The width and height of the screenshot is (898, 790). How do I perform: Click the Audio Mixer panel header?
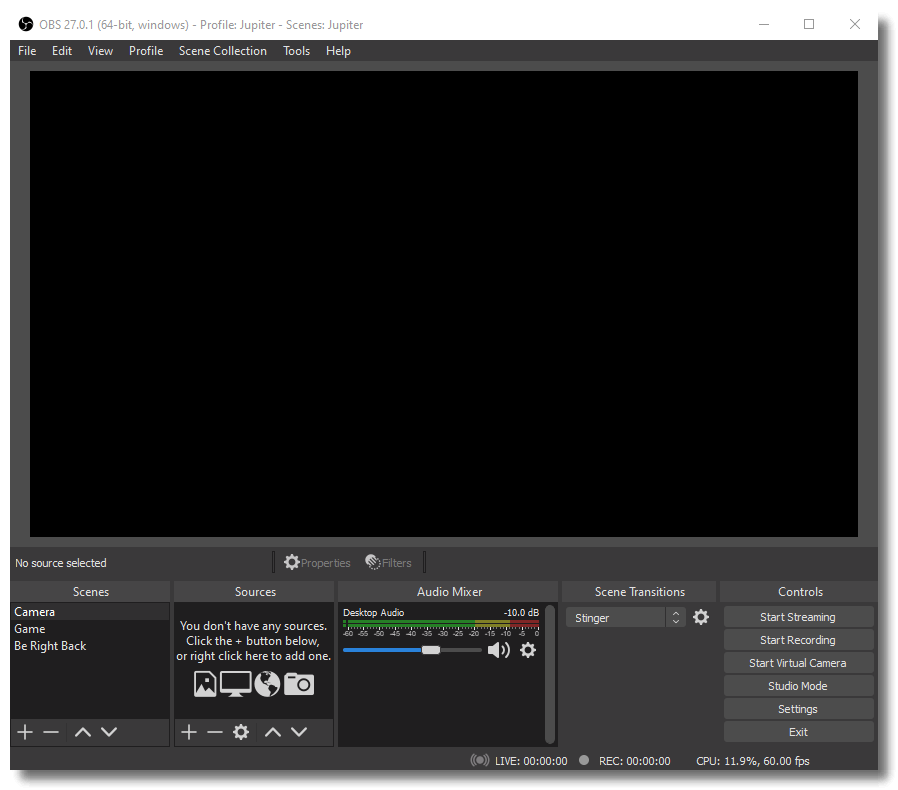click(449, 592)
